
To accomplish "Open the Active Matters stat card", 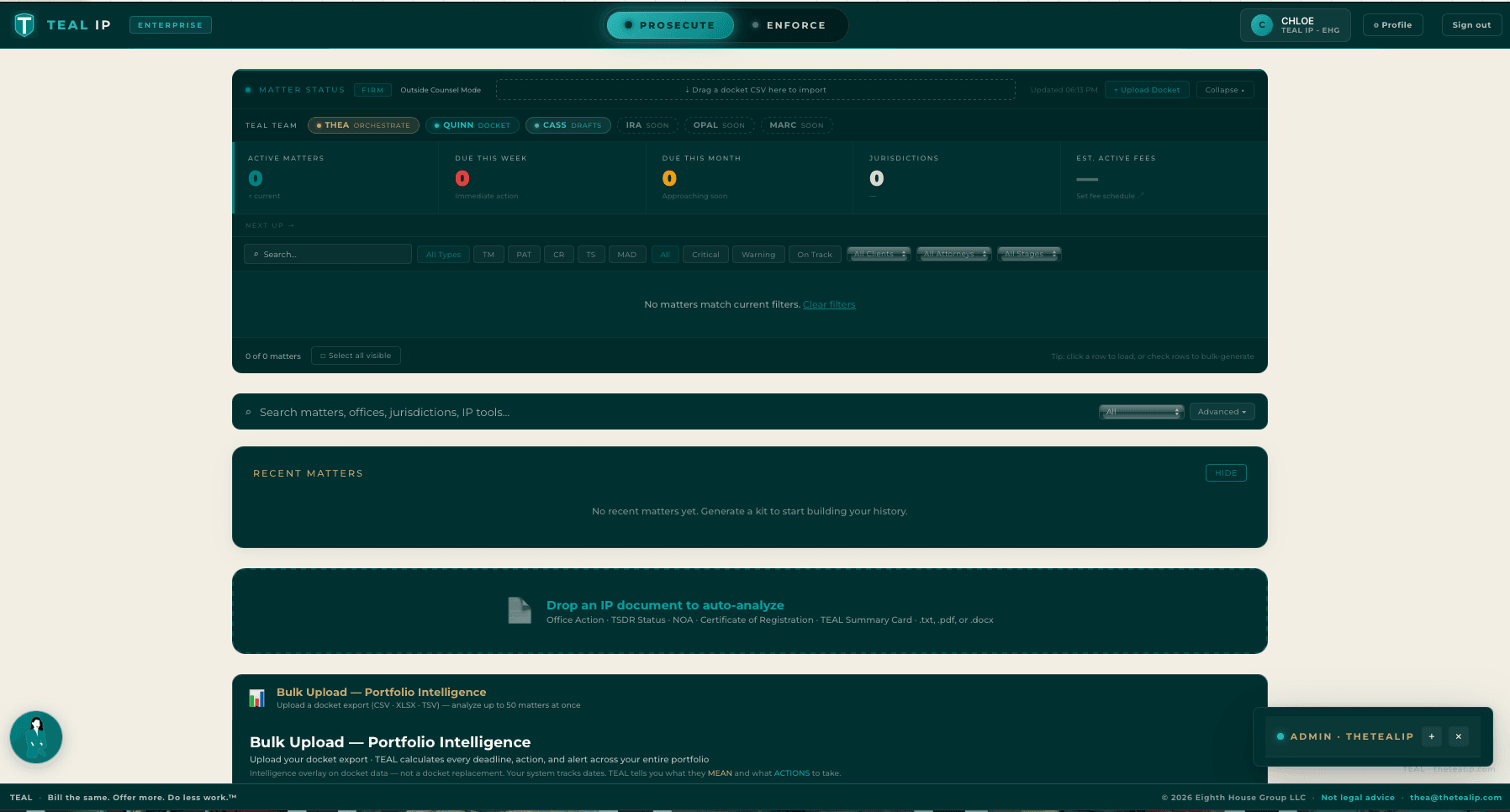I will [x=335, y=177].
